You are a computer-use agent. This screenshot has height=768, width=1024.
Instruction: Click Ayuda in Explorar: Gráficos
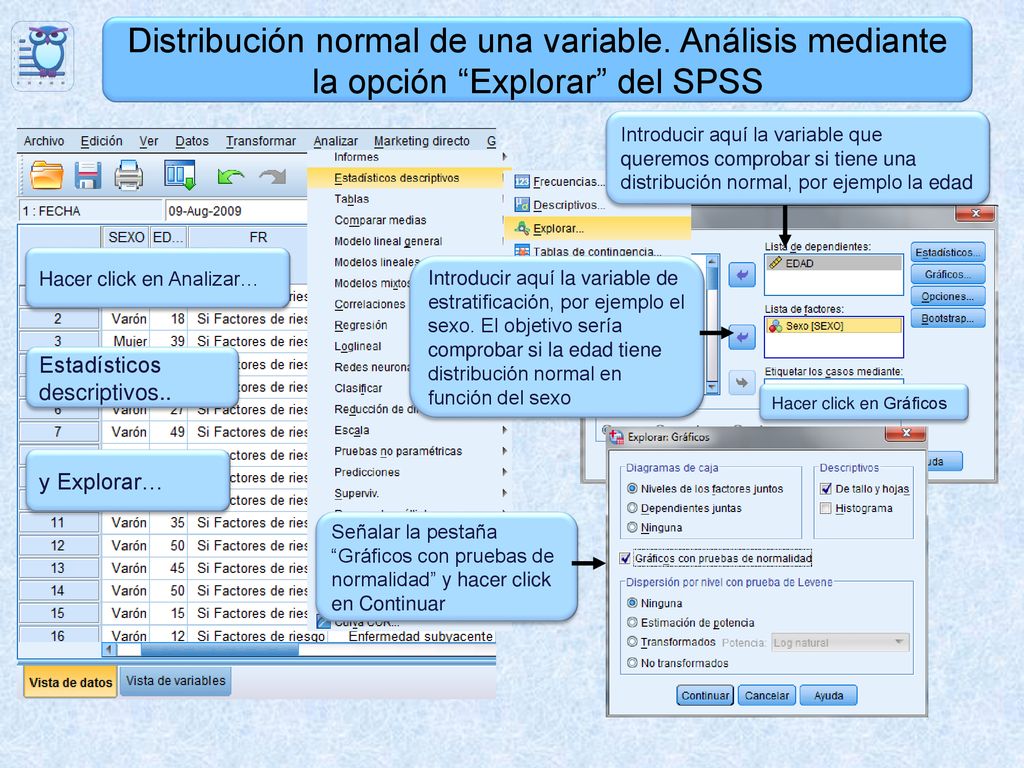coord(828,696)
